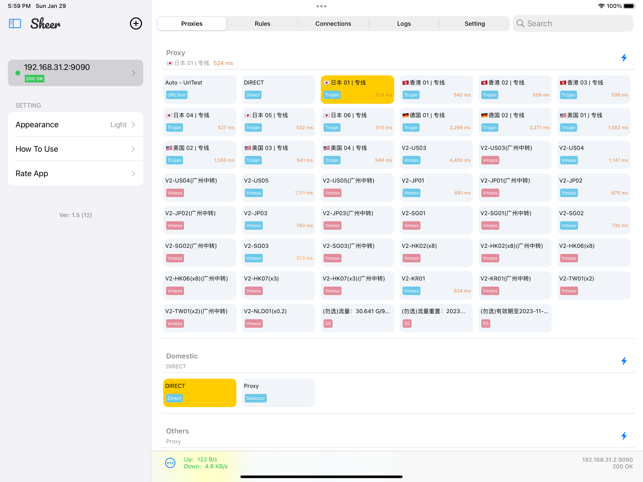Run latency test for Proxy group

tap(624, 58)
